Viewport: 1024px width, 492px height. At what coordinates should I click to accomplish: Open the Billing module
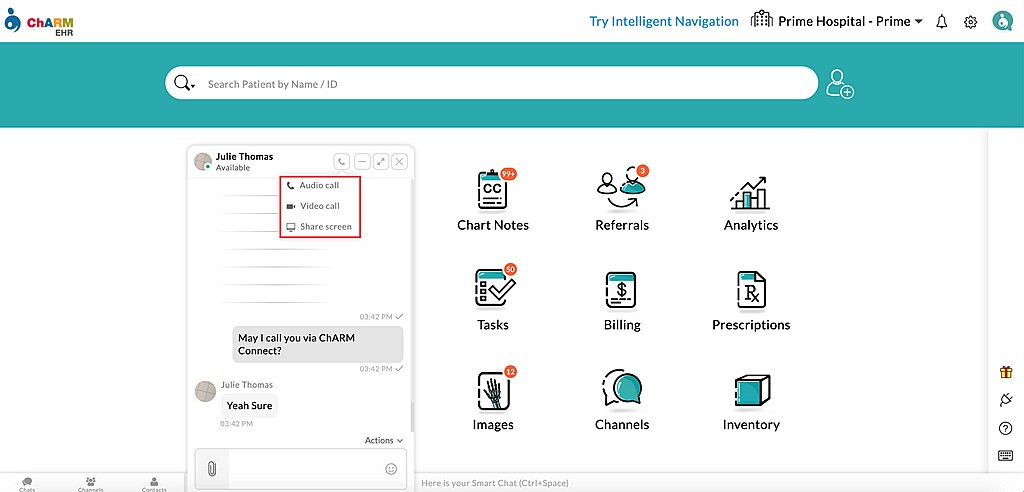point(621,290)
